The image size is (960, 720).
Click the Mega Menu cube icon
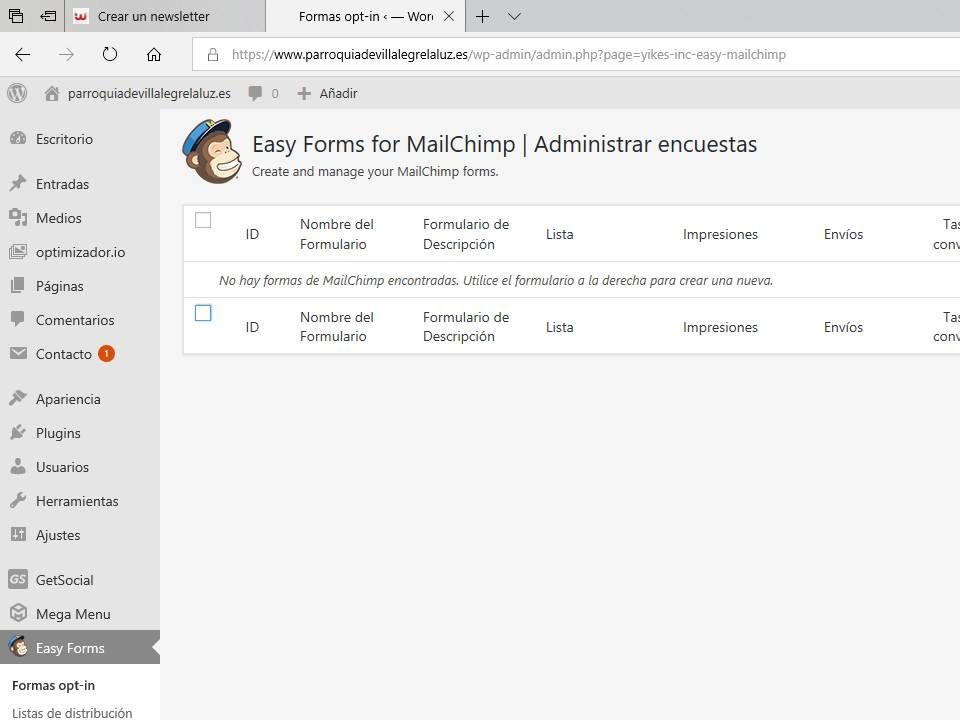click(x=18, y=613)
